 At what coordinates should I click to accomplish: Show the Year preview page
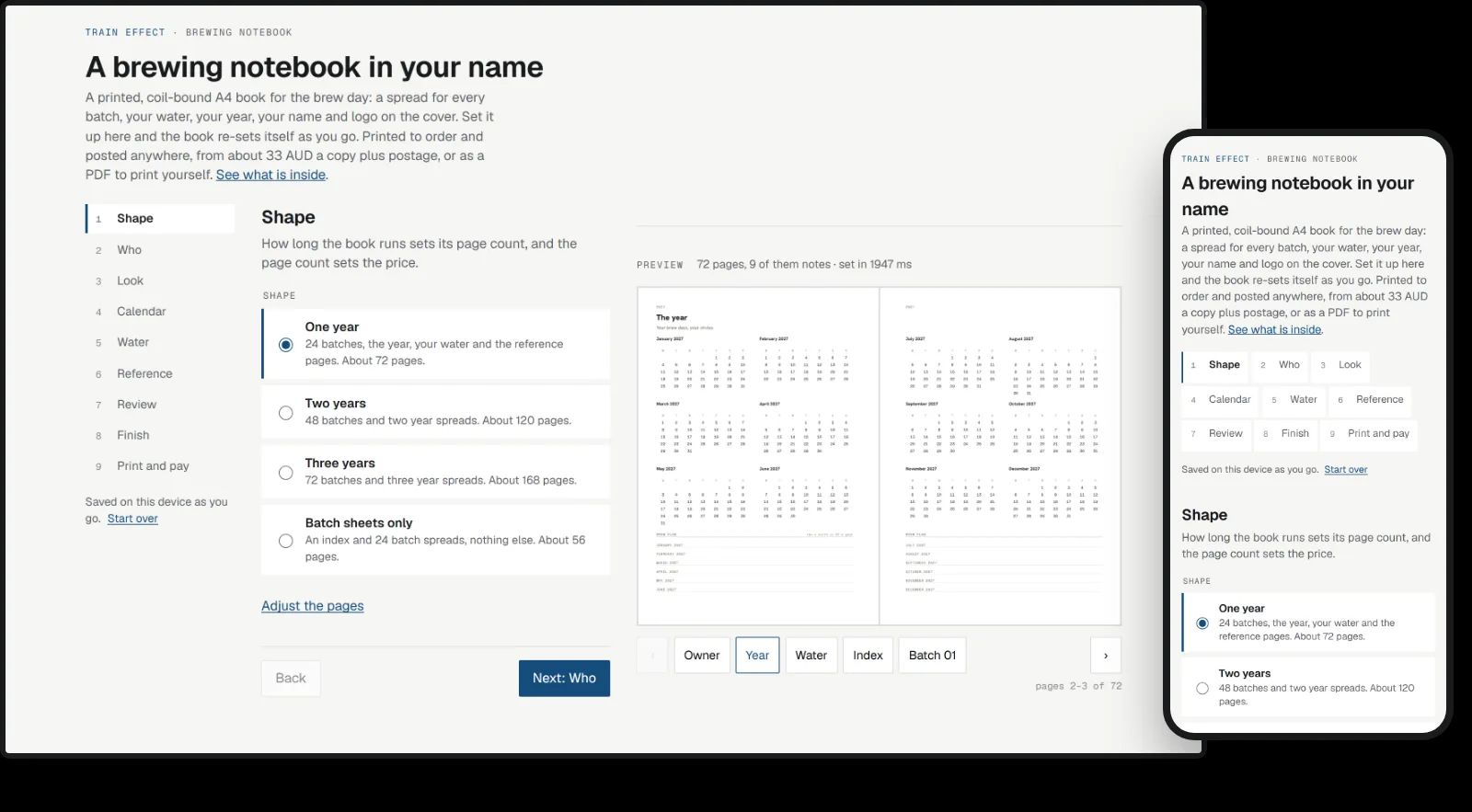(x=757, y=656)
